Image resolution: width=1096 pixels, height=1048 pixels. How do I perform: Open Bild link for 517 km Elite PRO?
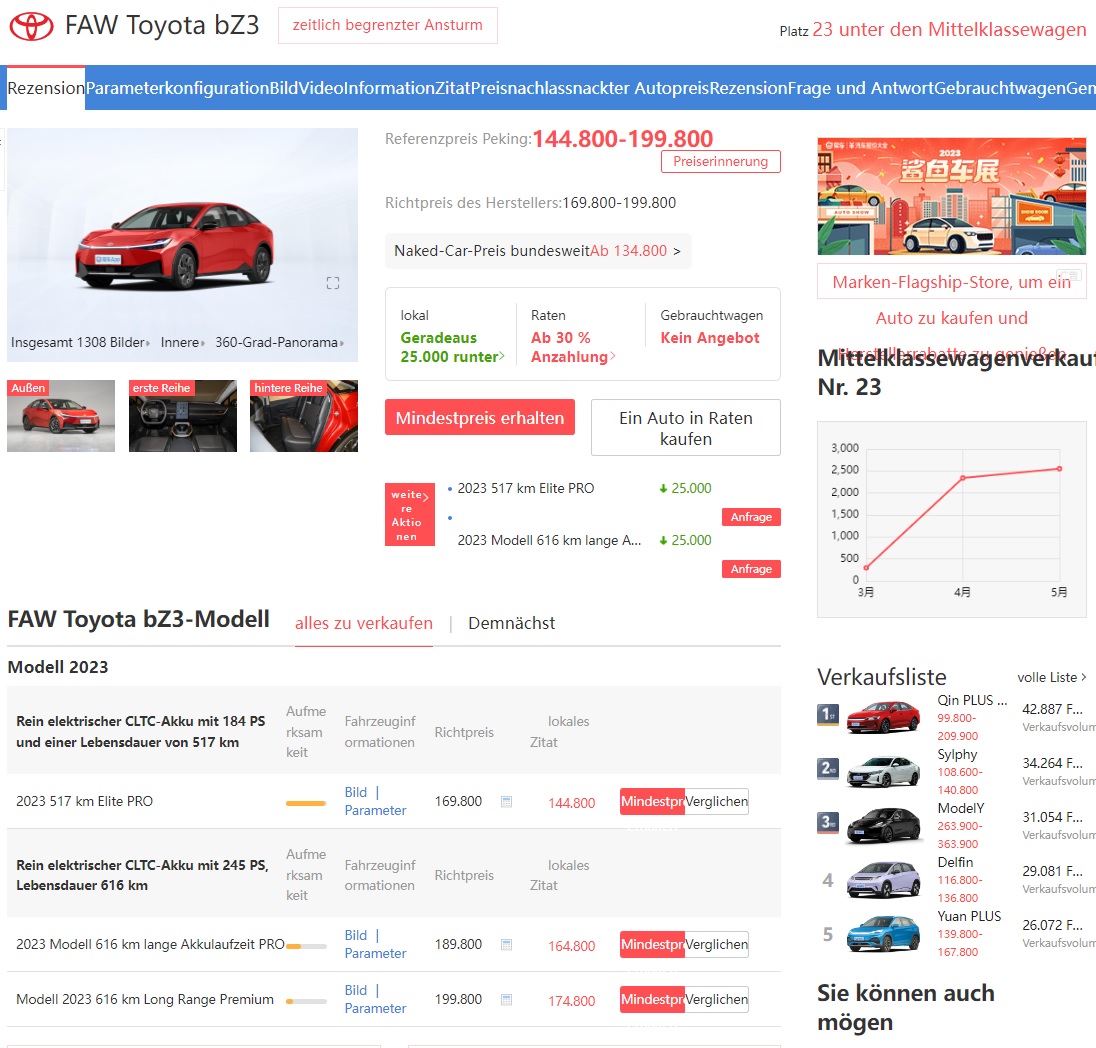coord(356,793)
